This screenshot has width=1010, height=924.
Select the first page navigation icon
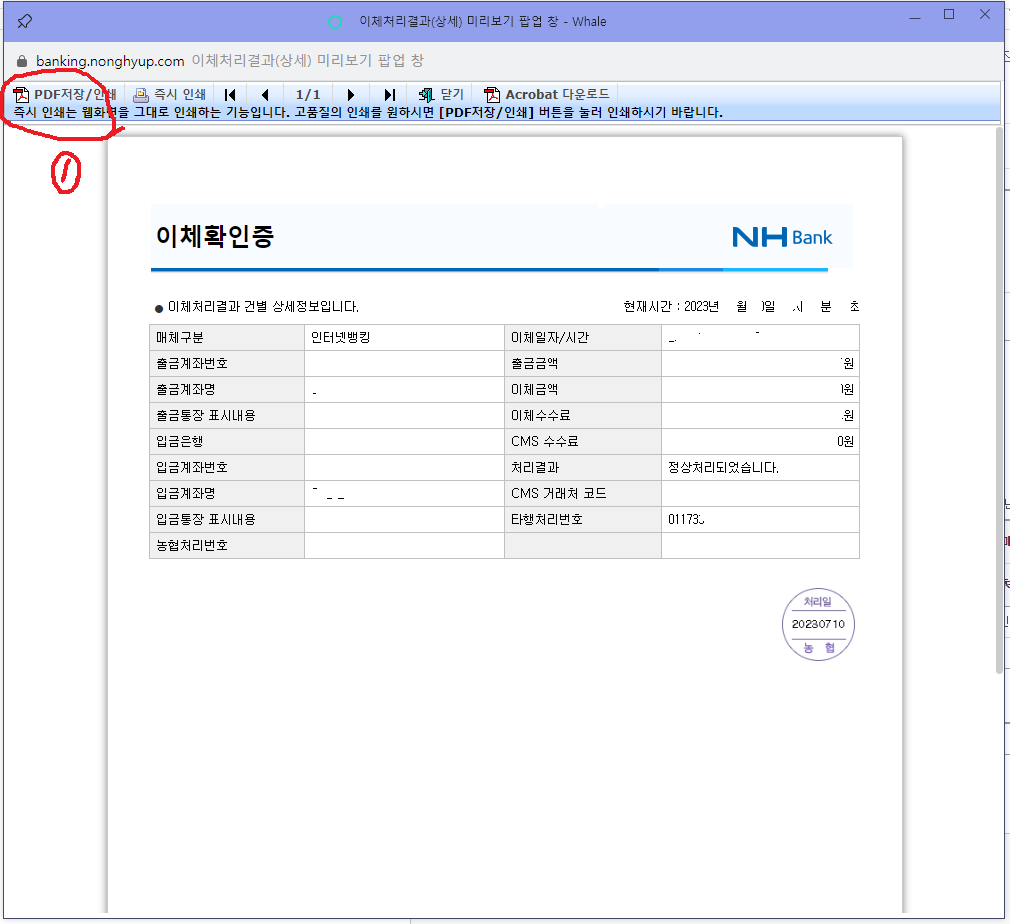tap(230, 94)
